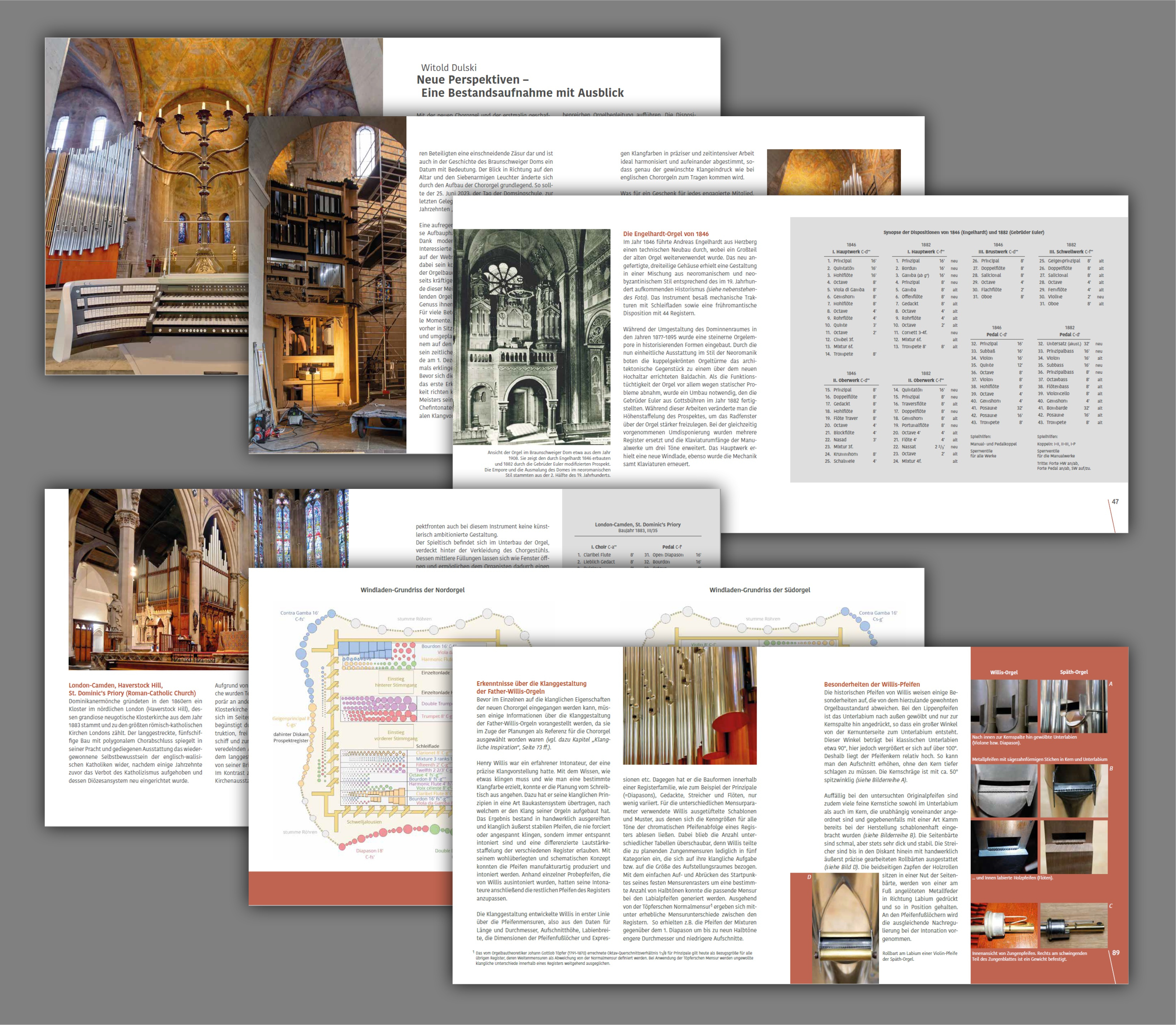Click the label "Contra Gamba 16' C-fs'" in the Nordorgel plan
Screen dimensions: 1176x1025
pyautogui.click(x=299, y=616)
